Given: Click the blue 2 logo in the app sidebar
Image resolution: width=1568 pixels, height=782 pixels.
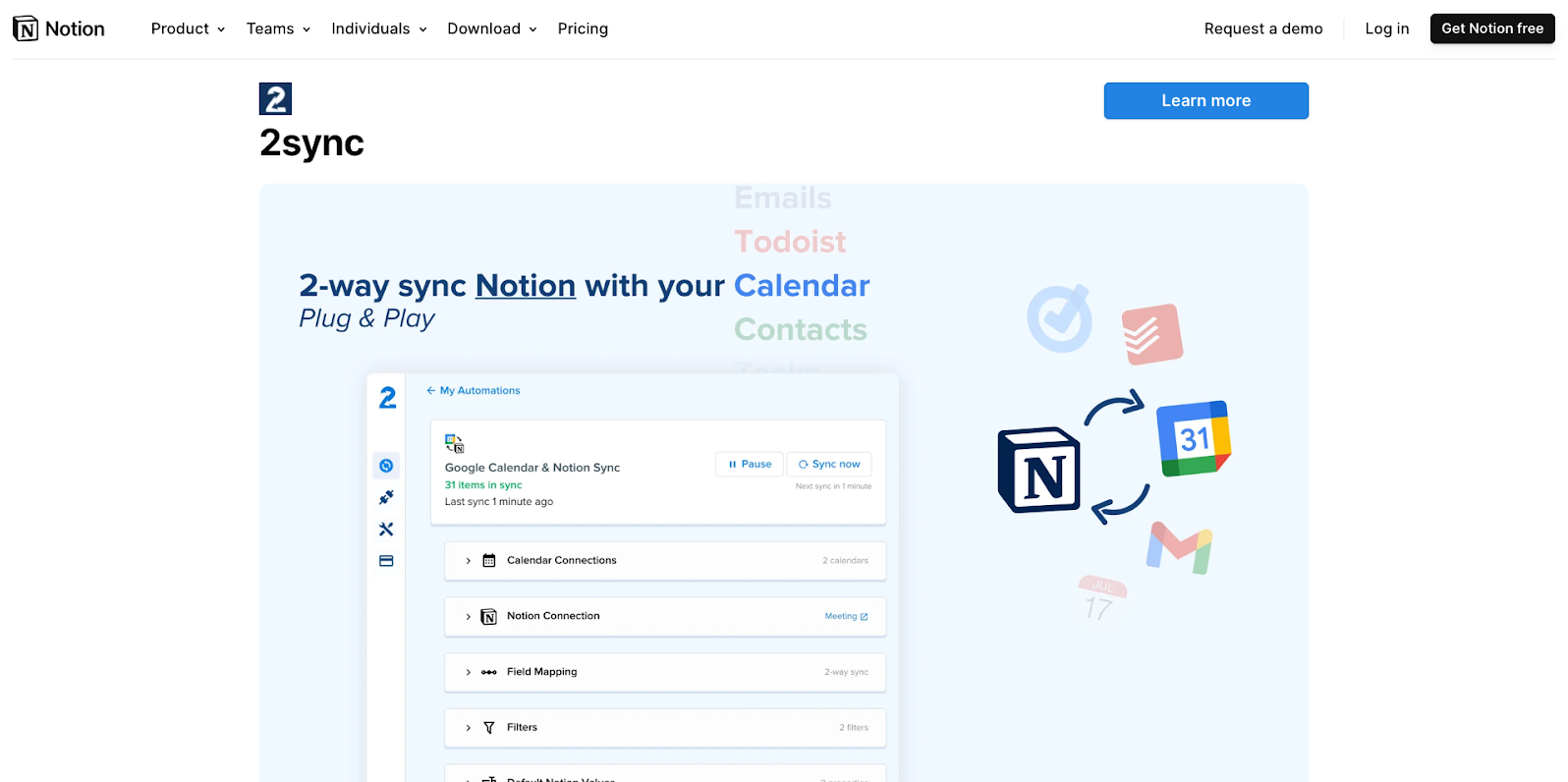Looking at the screenshot, I should coord(388,398).
